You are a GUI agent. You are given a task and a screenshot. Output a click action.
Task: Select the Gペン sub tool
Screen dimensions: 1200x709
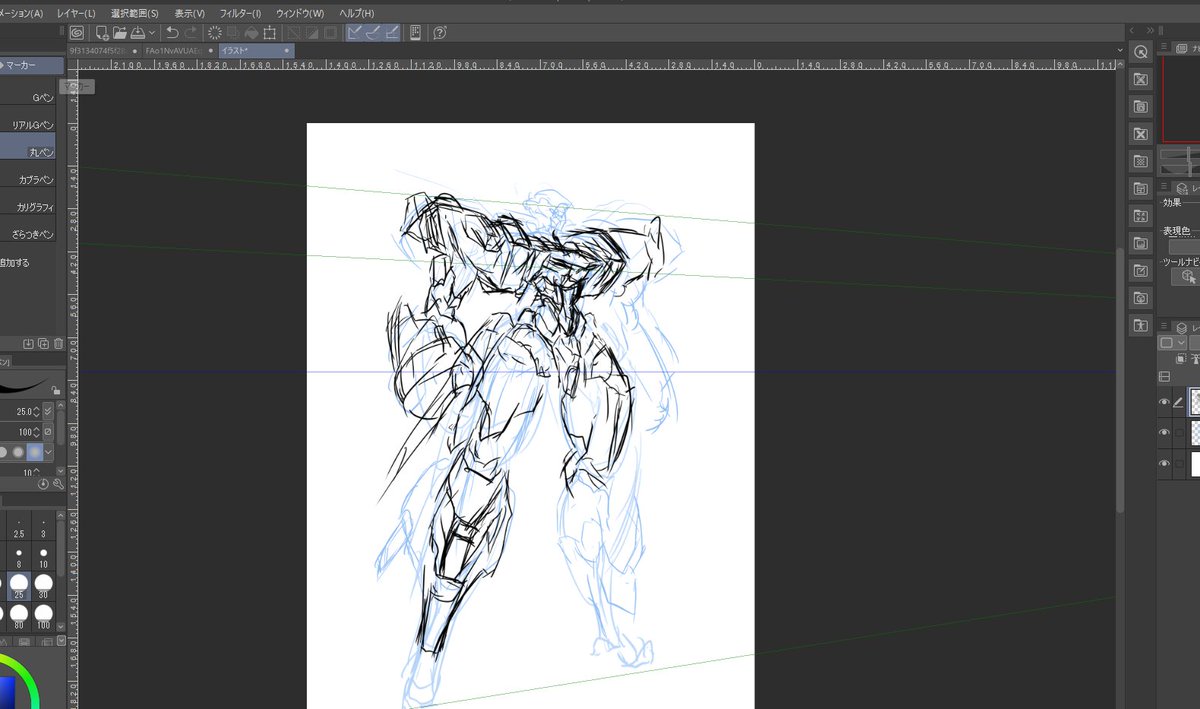pos(30,98)
